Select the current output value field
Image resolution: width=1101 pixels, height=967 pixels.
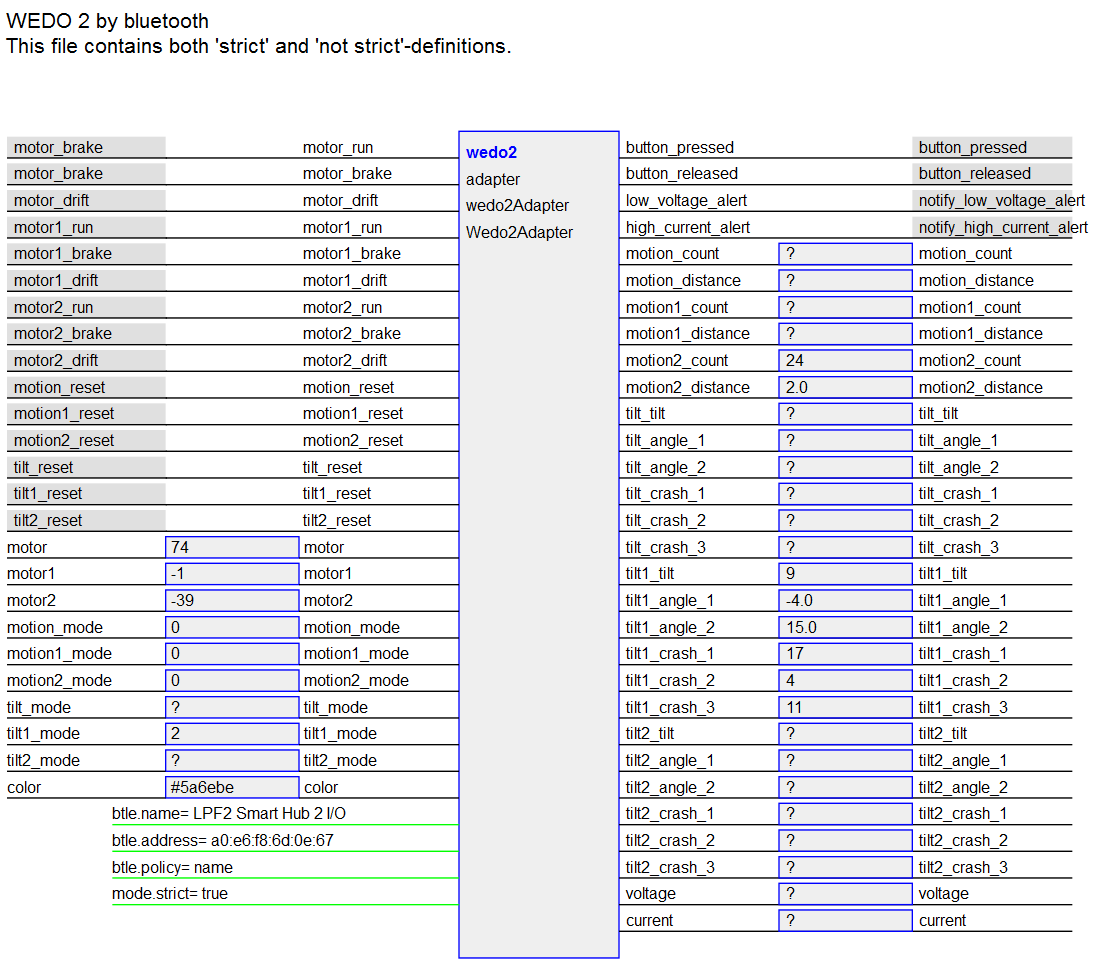pos(845,921)
